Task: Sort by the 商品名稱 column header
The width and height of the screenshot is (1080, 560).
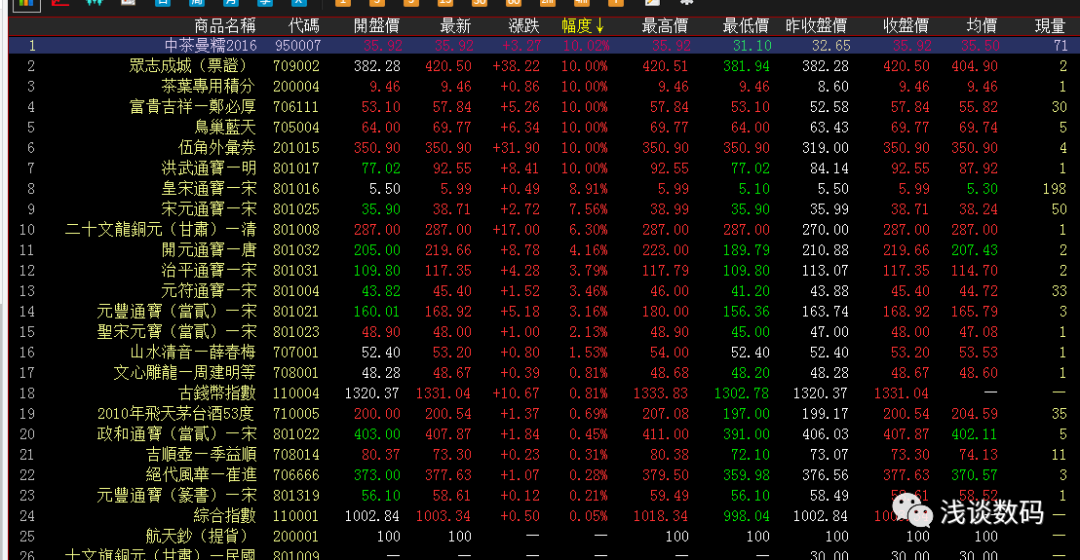Action: click(225, 26)
